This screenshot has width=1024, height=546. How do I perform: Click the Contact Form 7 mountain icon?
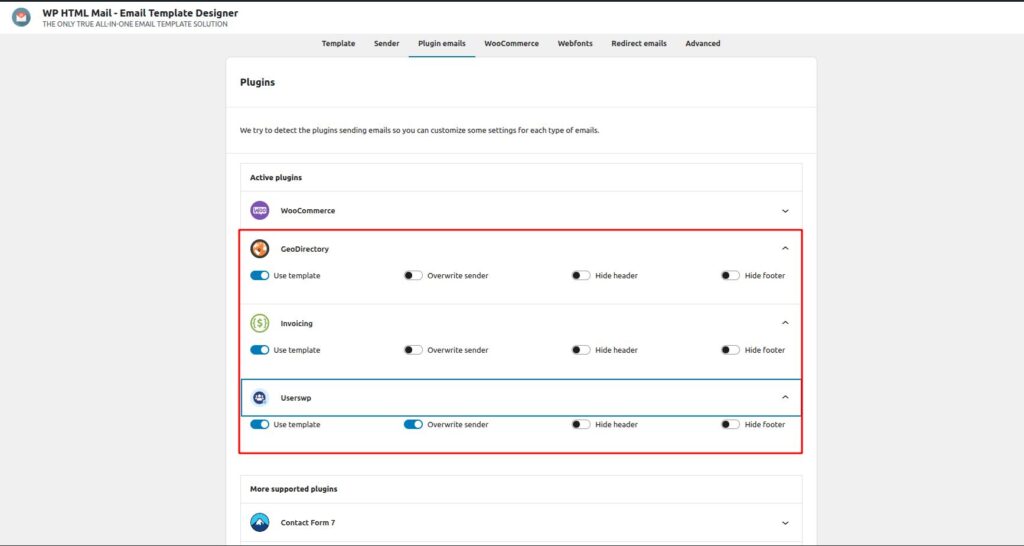pyautogui.click(x=260, y=522)
